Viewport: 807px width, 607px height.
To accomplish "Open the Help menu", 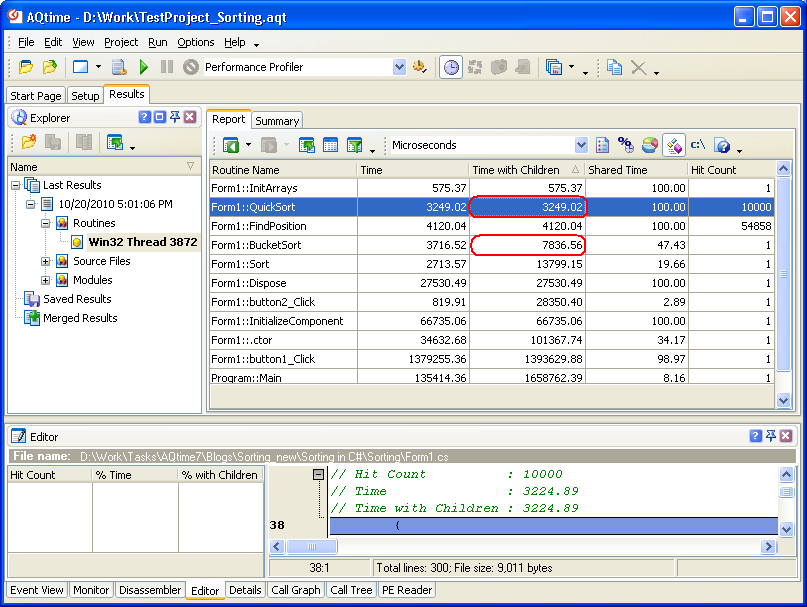I will [x=235, y=42].
